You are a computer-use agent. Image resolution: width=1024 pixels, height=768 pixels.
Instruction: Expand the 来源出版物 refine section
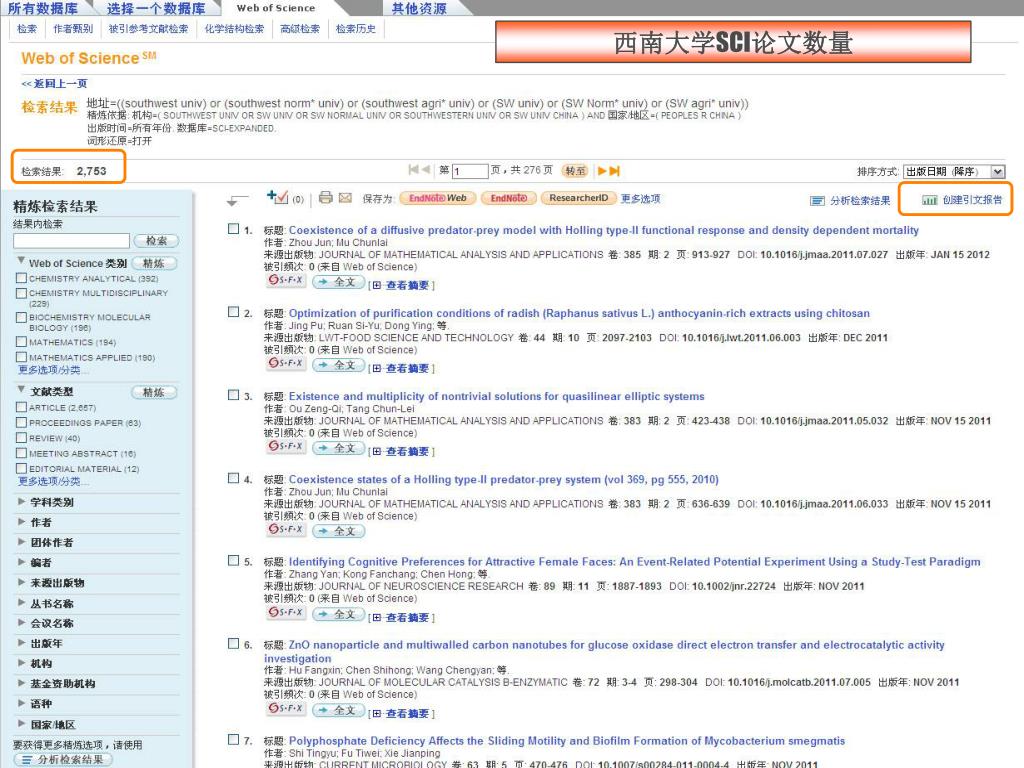click(22, 582)
